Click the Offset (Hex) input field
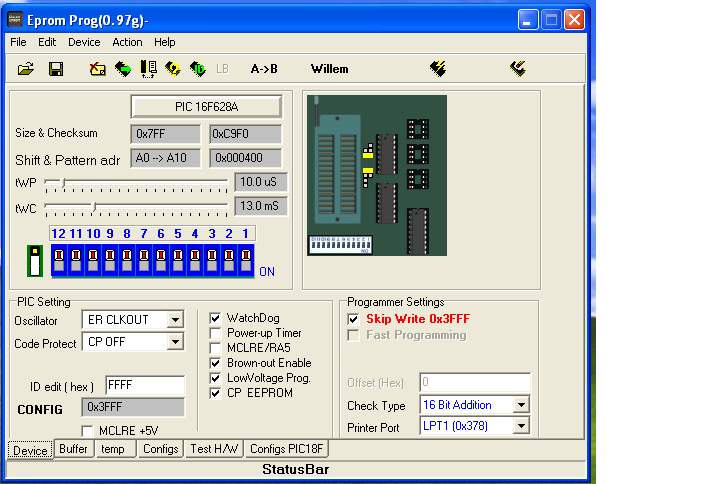Screen dimensions: 720x484 click(x=475, y=382)
